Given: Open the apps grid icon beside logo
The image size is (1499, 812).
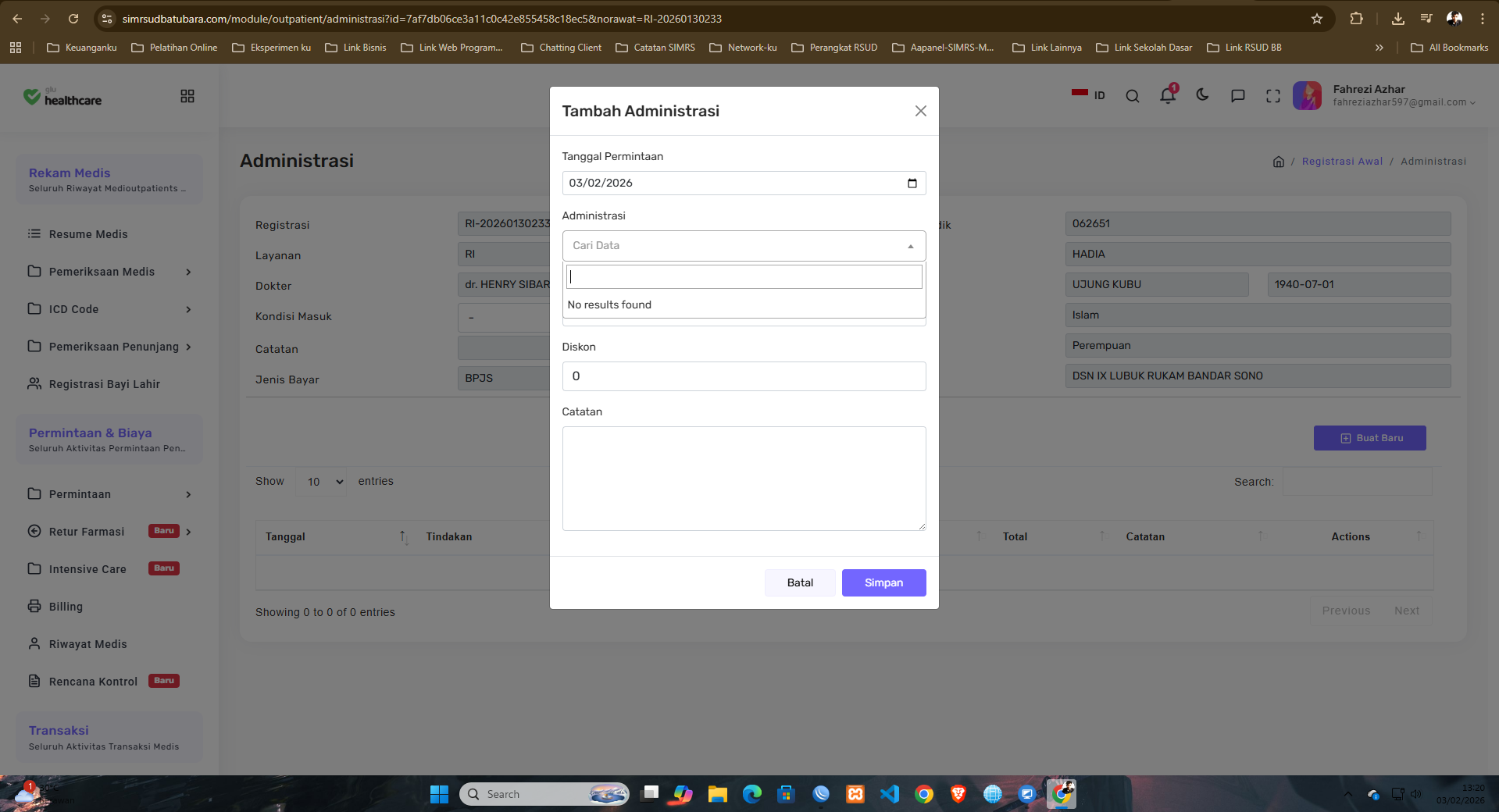Looking at the screenshot, I should point(187,96).
